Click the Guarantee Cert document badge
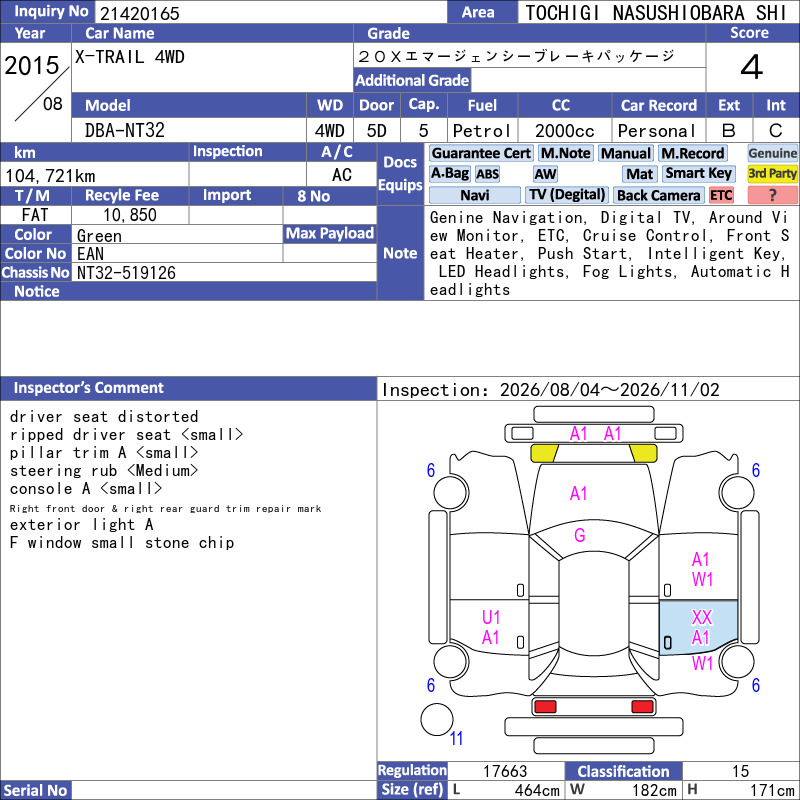 tap(481, 153)
